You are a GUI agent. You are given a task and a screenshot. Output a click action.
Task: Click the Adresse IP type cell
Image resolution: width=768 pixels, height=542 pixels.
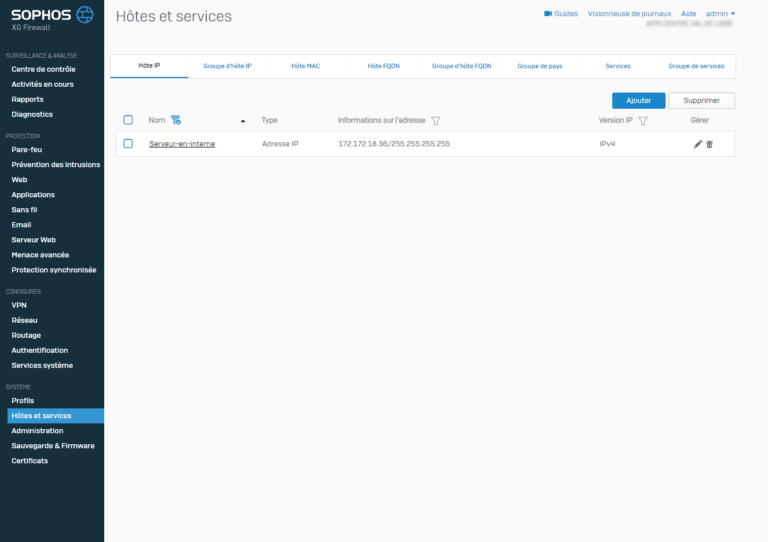[280, 144]
